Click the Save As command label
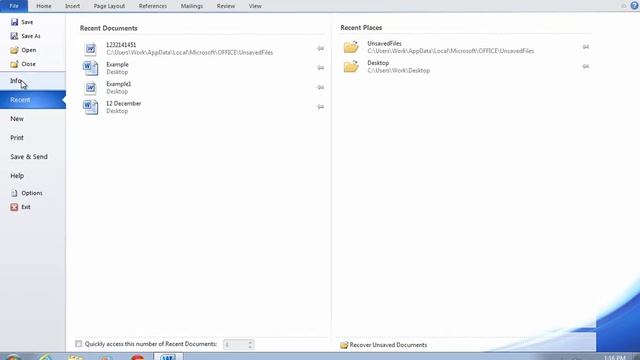 [x=31, y=36]
